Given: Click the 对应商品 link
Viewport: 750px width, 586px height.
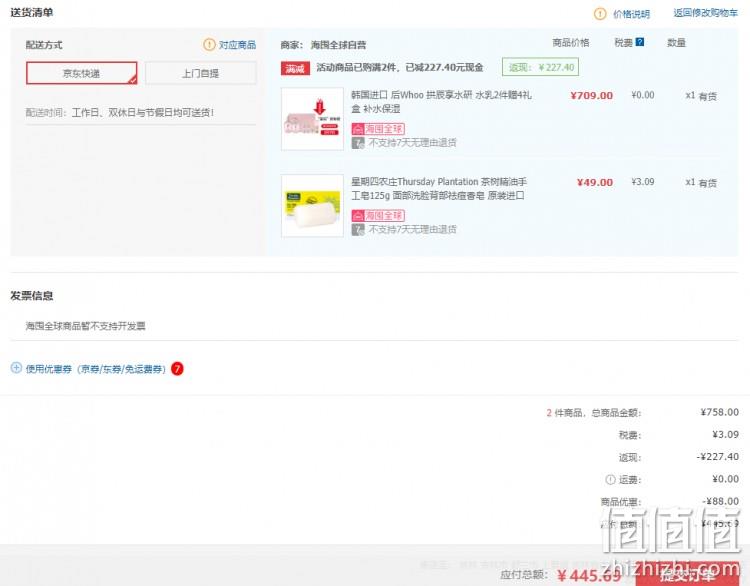Looking at the screenshot, I should click(237, 45).
